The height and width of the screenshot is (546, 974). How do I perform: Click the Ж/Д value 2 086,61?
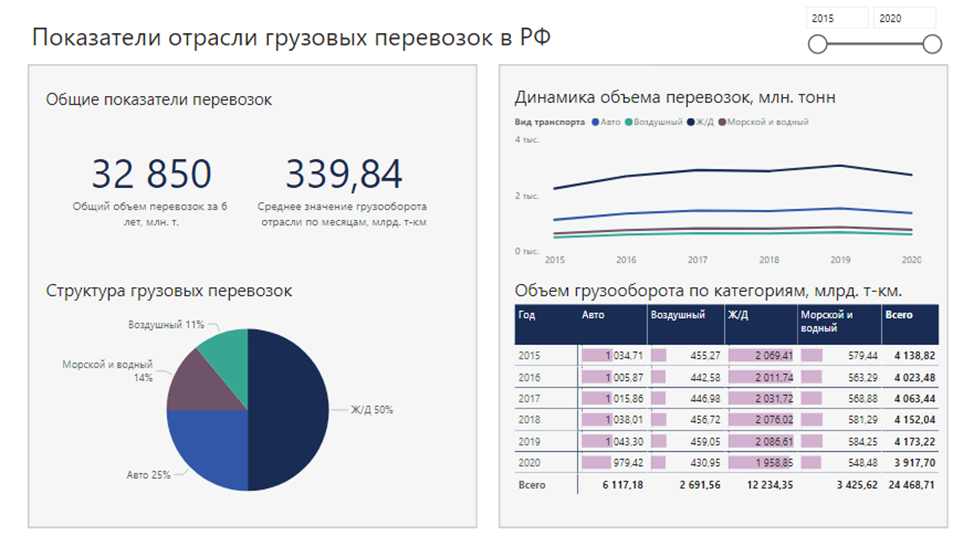(x=774, y=442)
